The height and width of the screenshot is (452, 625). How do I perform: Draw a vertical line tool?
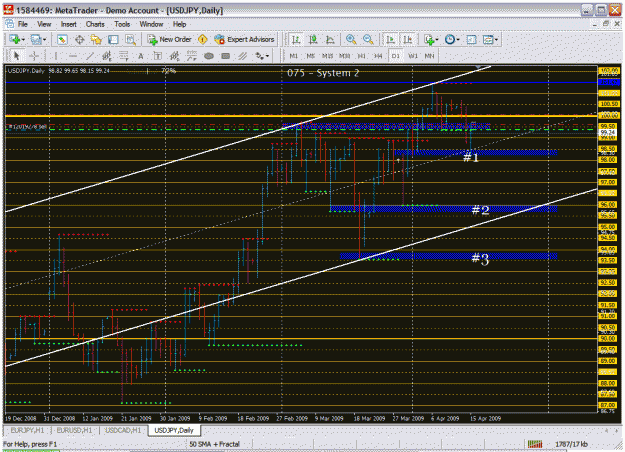(x=55, y=56)
